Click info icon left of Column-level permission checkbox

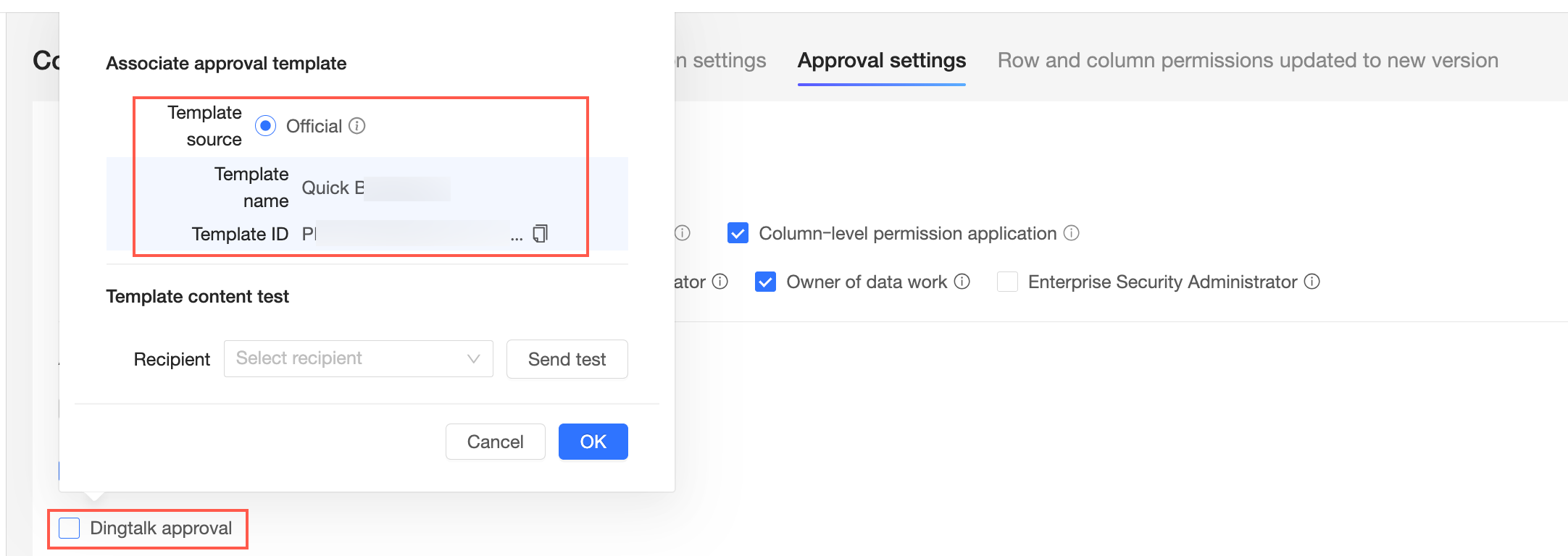click(683, 233)
